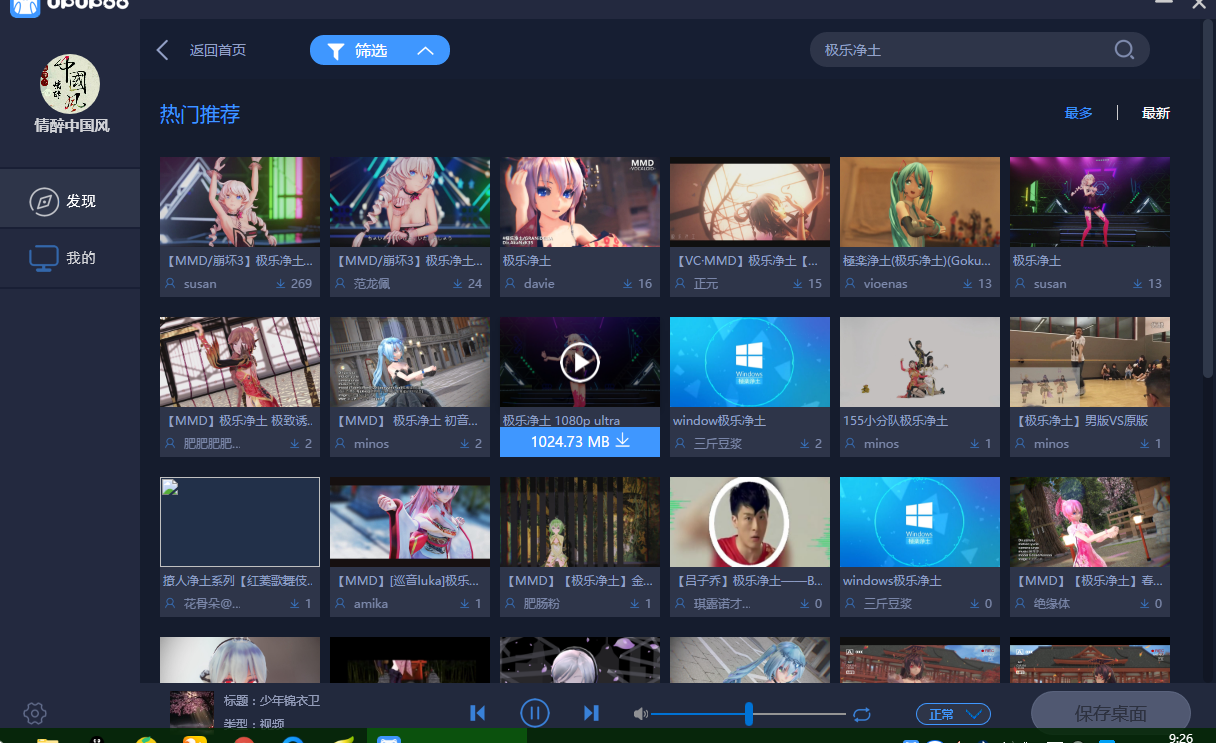
Task: Click the compass icon beside 发现
Action: [x=43, y=201]
